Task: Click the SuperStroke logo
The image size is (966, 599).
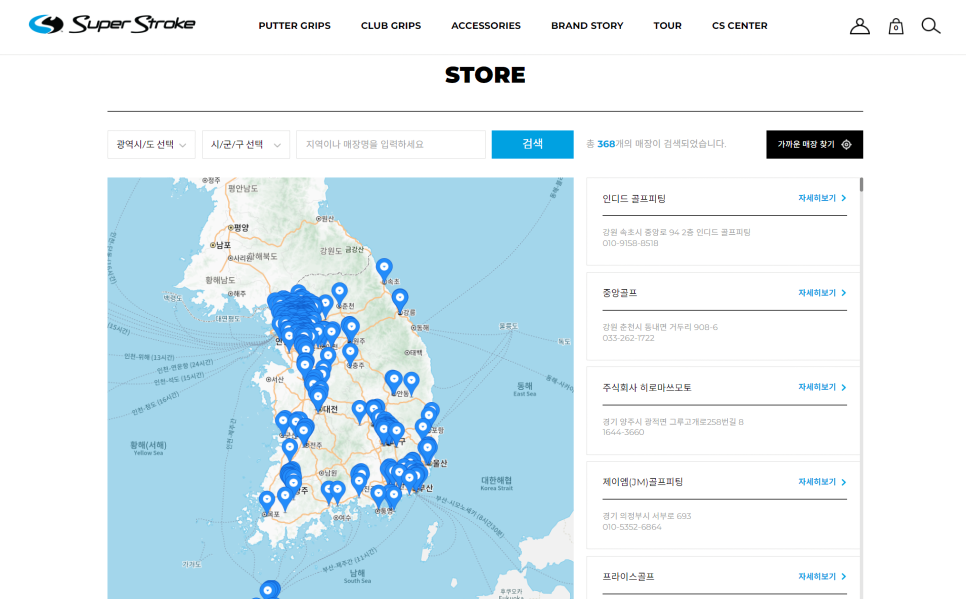Action: tap(112, 25)
